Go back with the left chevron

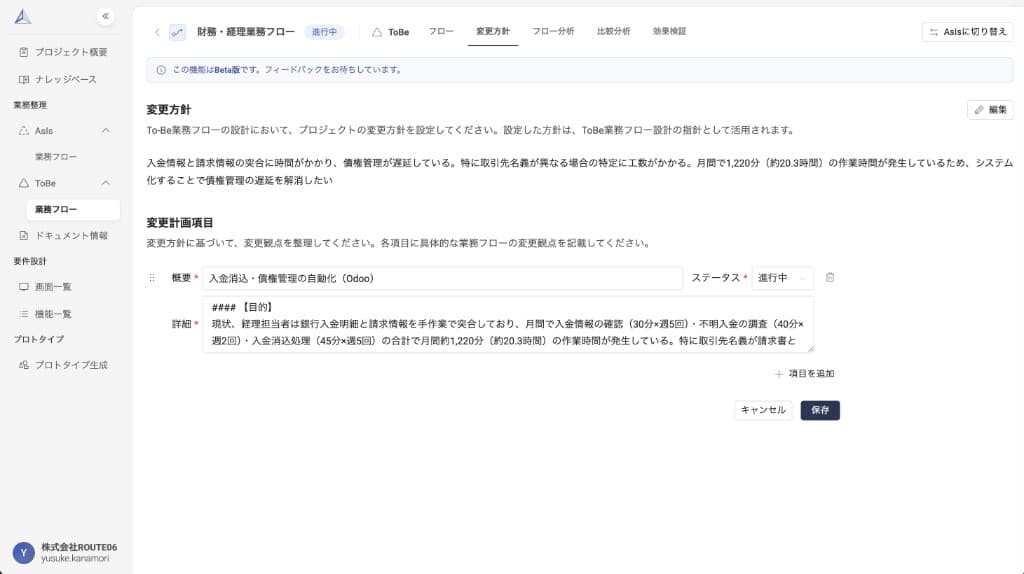point(157,32)
